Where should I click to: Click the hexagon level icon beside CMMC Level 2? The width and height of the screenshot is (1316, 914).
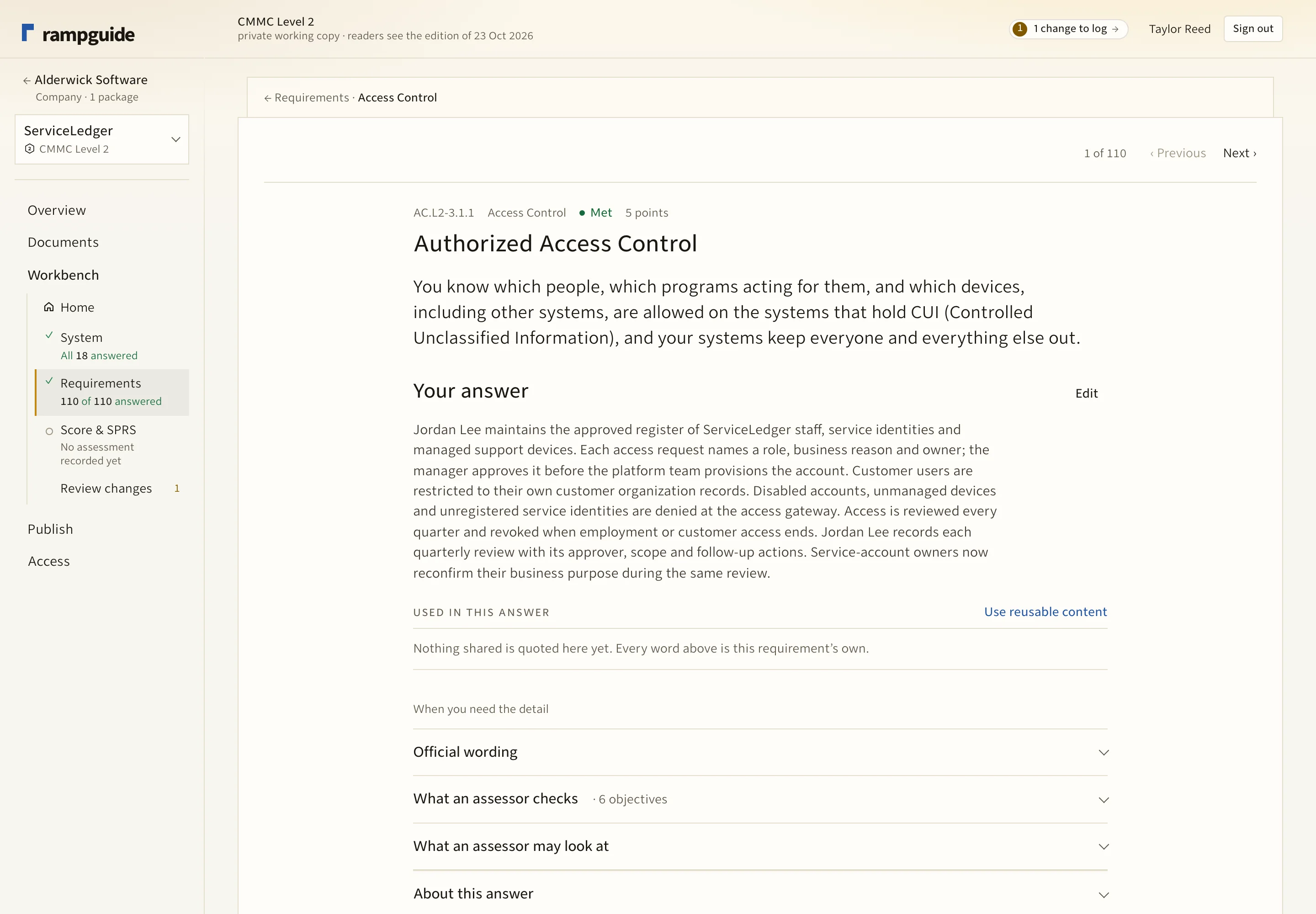[x=30, y=149]
